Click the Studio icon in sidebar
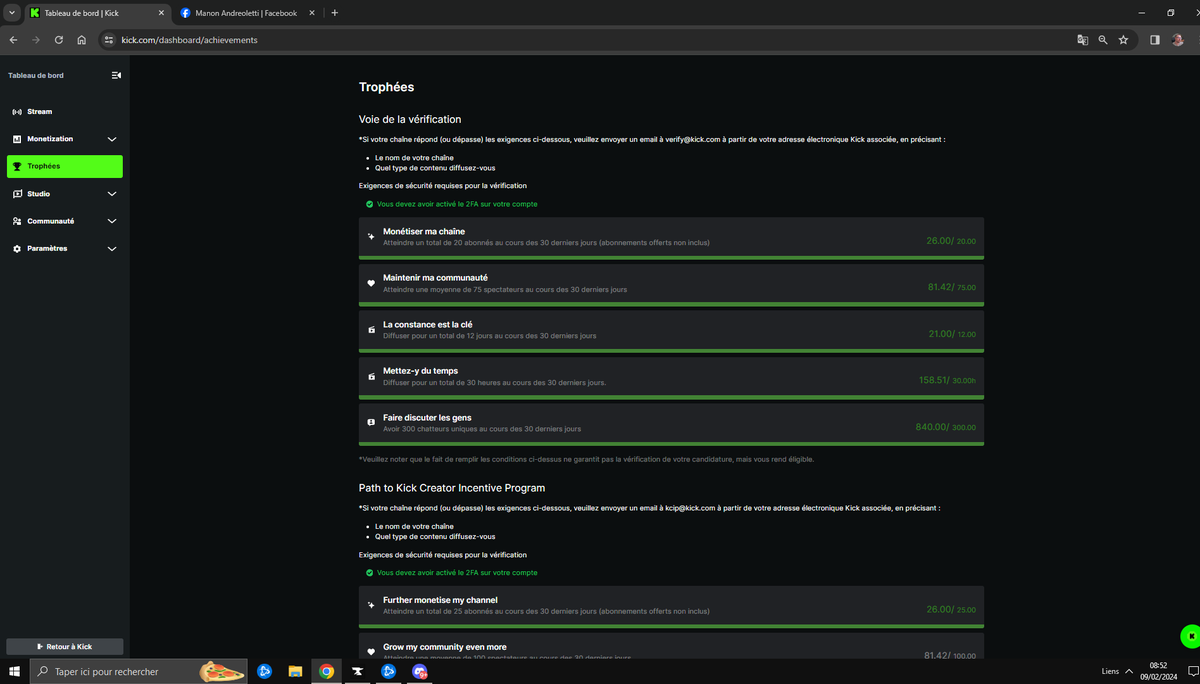 pyautogui.click(x=17, y=194)
